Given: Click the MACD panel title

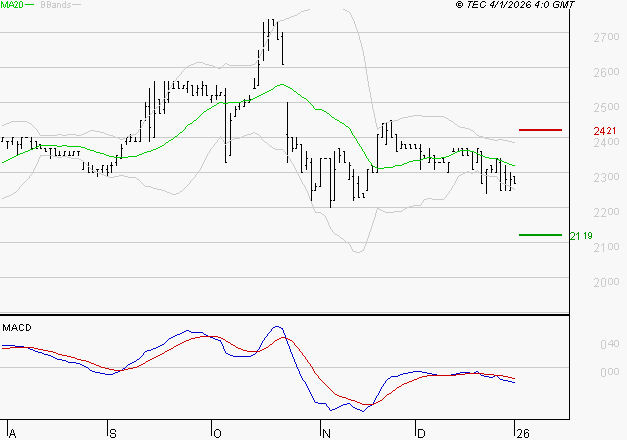Looking at the screenshot, I should pos(17,328).
